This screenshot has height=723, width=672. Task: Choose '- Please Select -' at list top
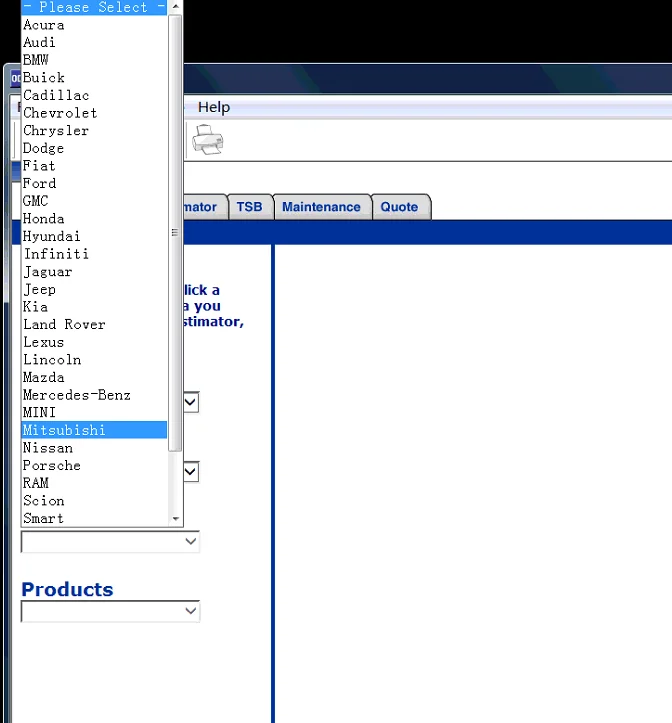94,7
